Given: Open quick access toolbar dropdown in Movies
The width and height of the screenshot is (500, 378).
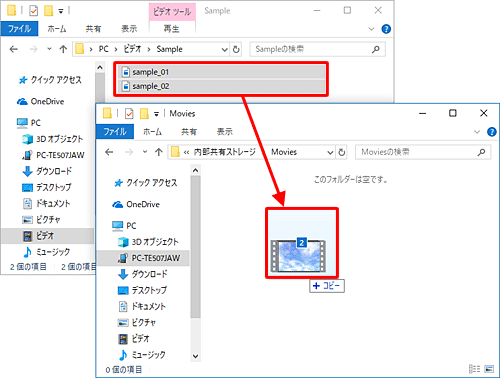Looking at the screenshot, I should click(156, 114).
